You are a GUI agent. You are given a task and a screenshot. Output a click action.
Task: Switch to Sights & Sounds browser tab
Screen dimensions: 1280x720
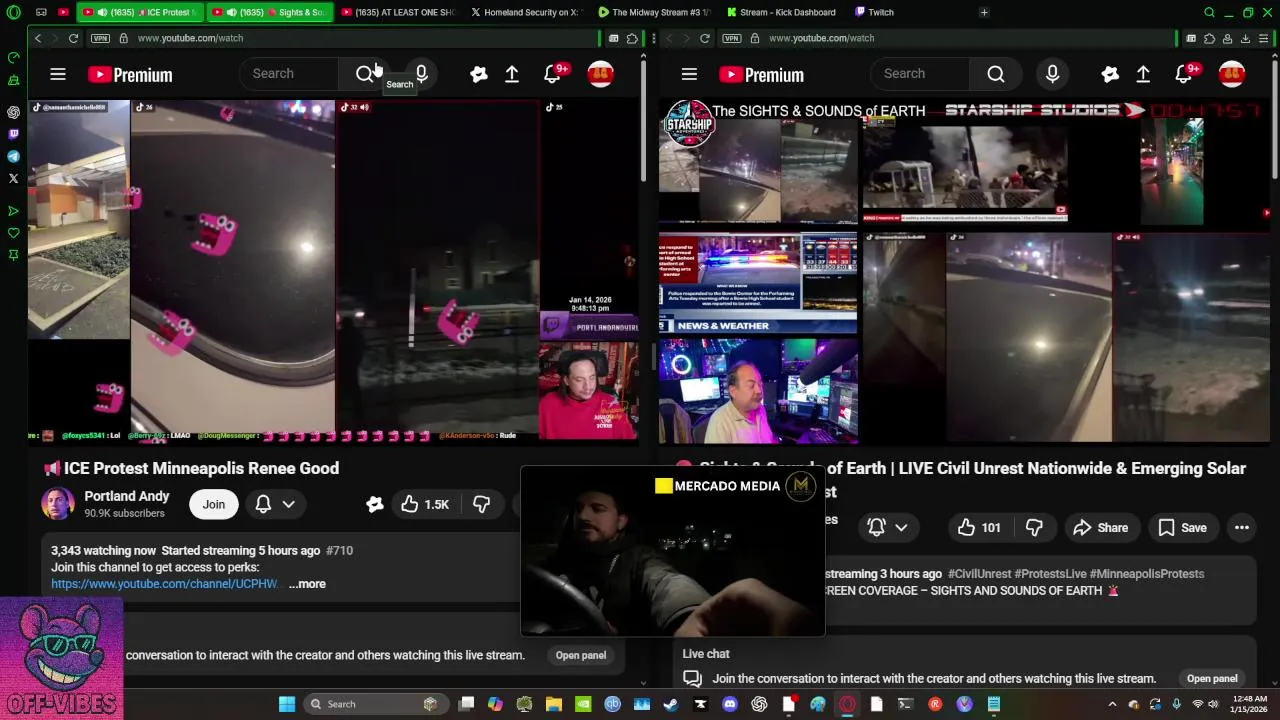tap(269, 13)
